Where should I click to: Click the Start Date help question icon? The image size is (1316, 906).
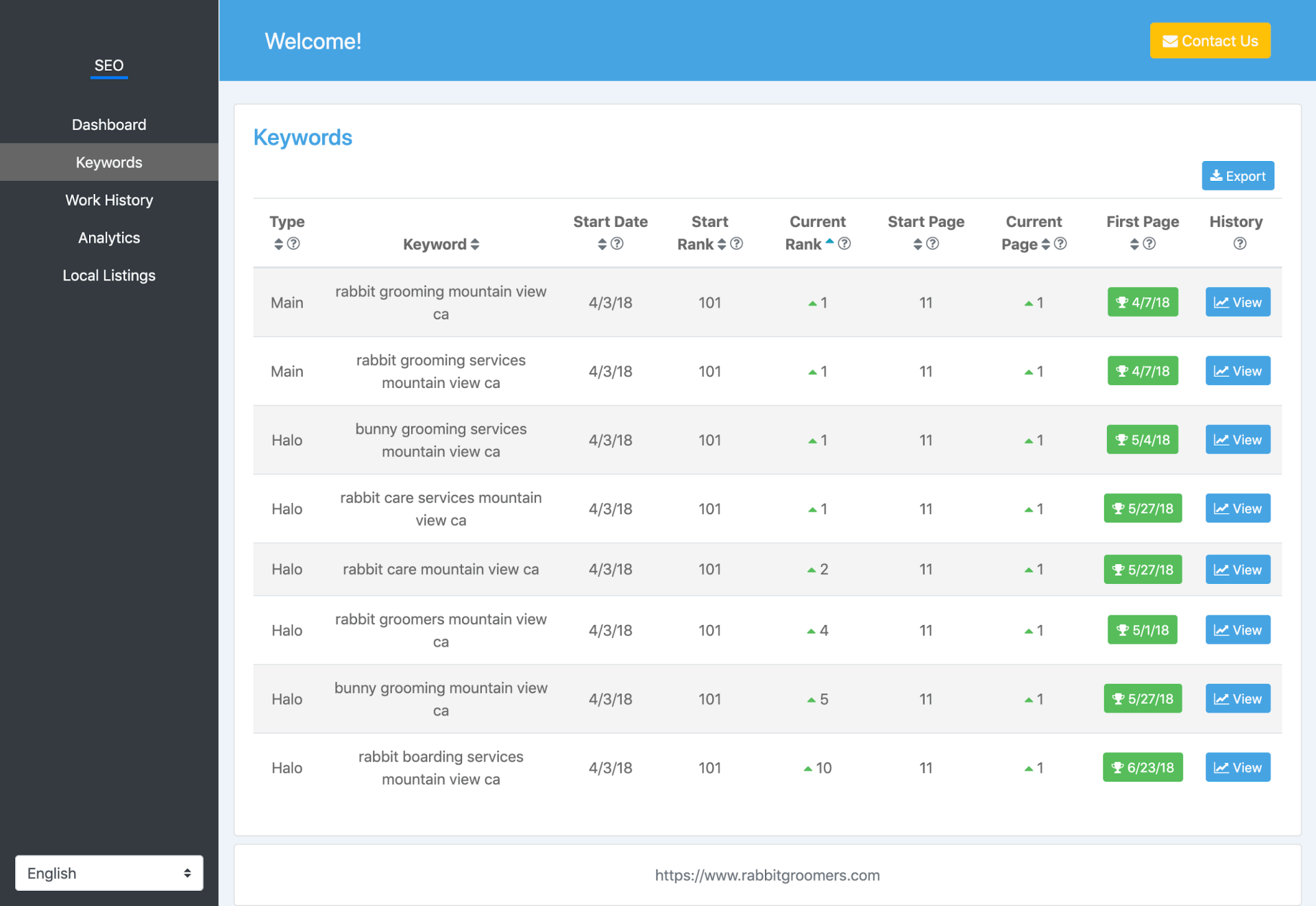(617, 244)
